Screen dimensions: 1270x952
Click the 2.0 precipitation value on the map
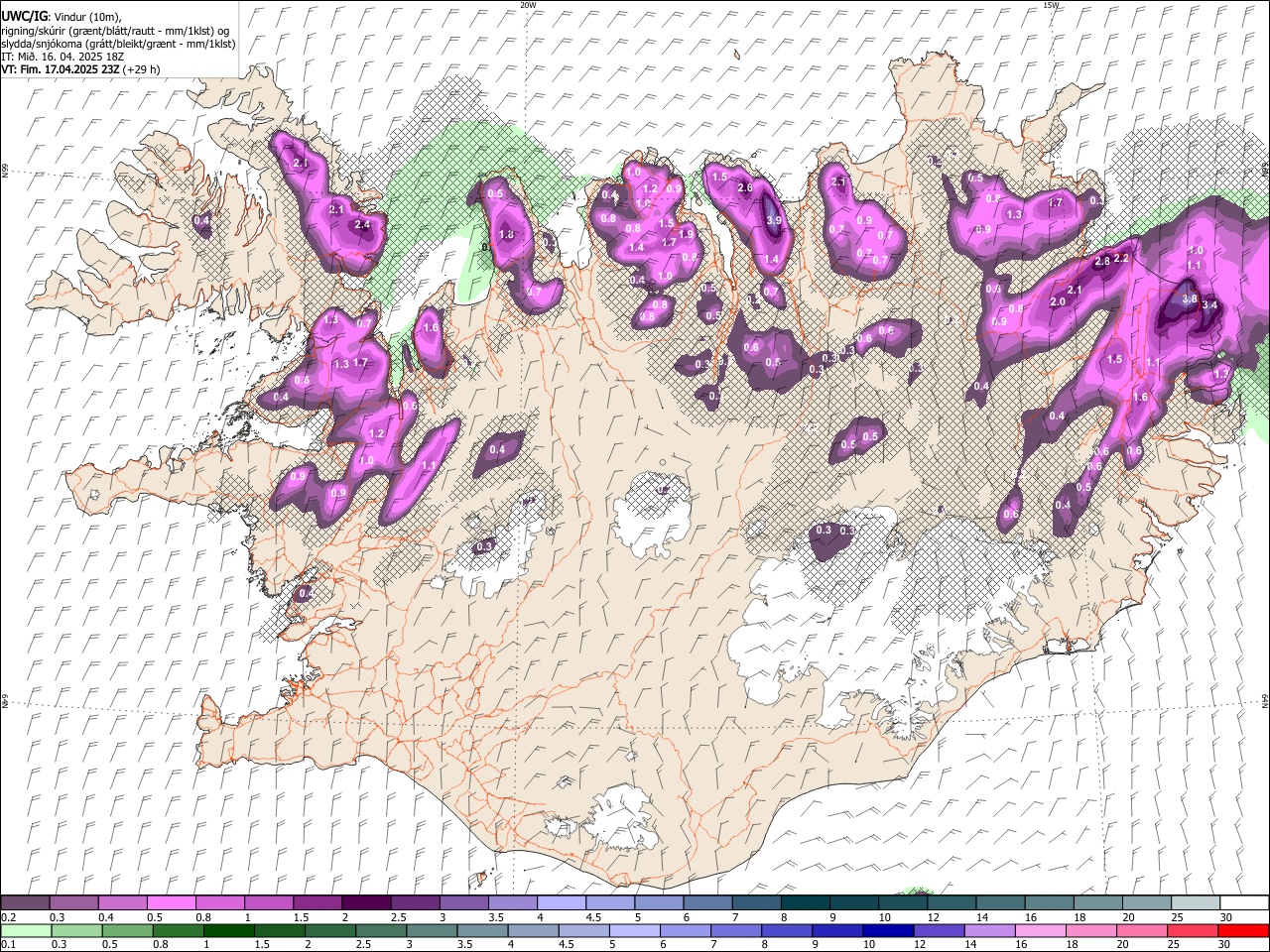tap(1058, 301)
